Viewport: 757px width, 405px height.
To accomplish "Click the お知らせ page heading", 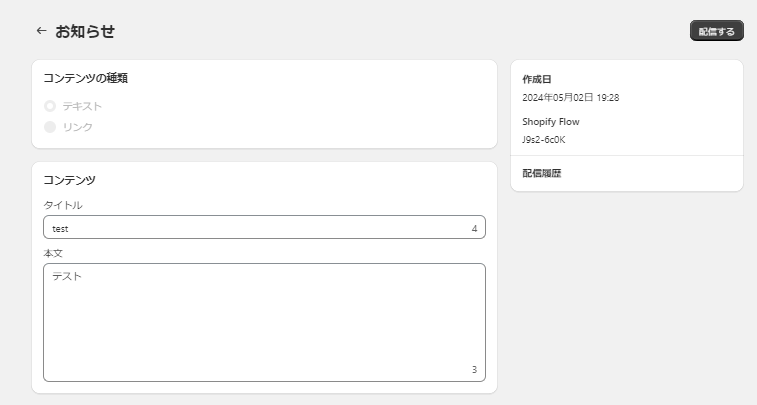I will [x=85, y=31].
